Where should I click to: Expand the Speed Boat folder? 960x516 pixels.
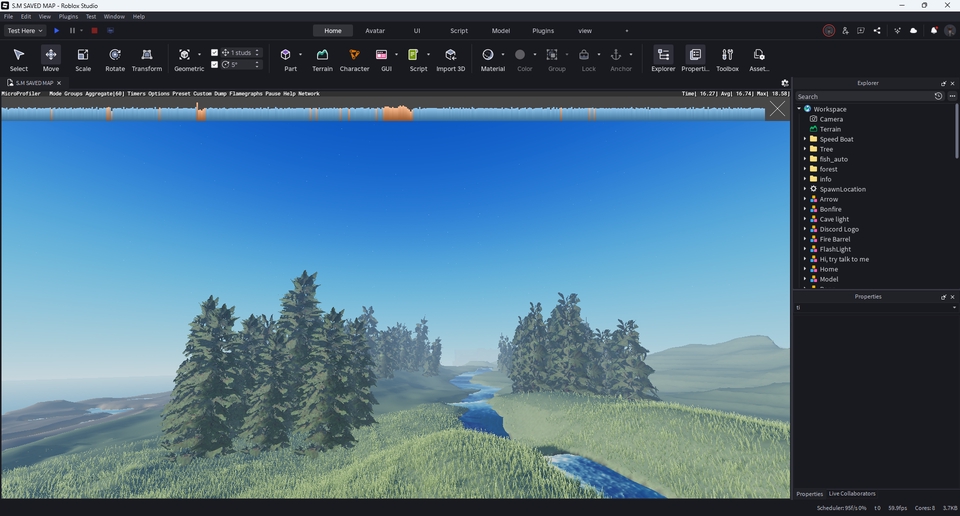tap(804, 139)
